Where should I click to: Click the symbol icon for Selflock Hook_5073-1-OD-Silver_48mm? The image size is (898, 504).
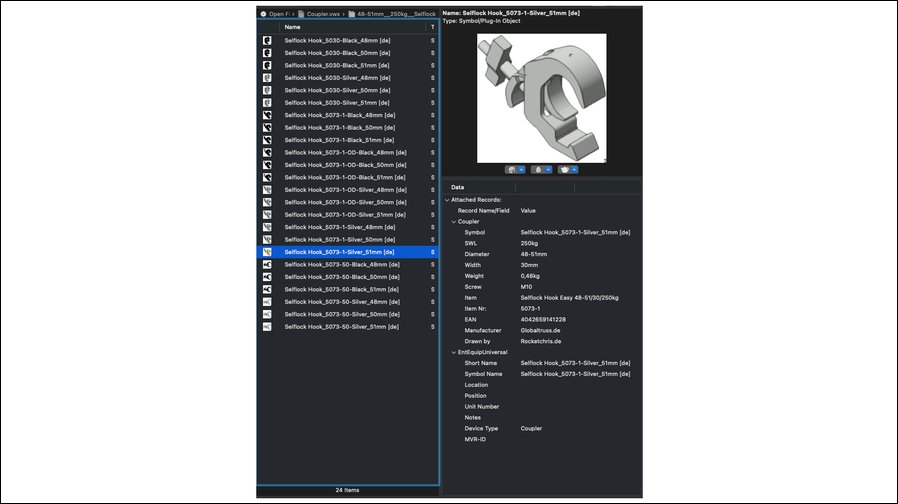click(x=267, y=190)
